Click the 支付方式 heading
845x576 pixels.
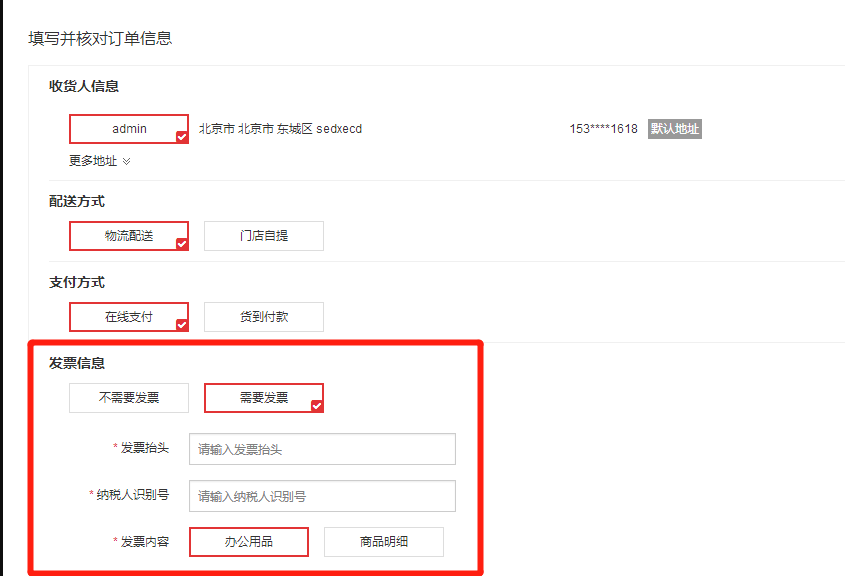point(77,282)
